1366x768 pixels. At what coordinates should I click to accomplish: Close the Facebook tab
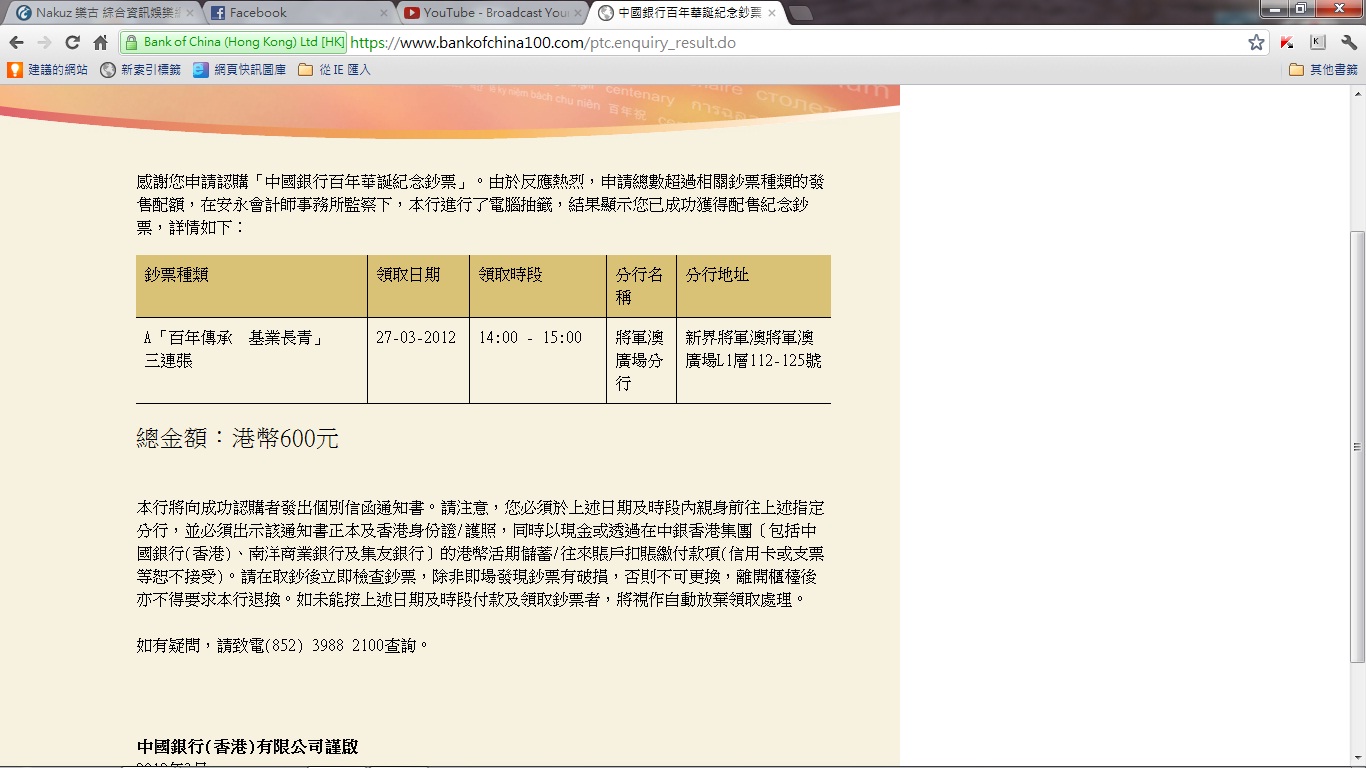[383, 13]
